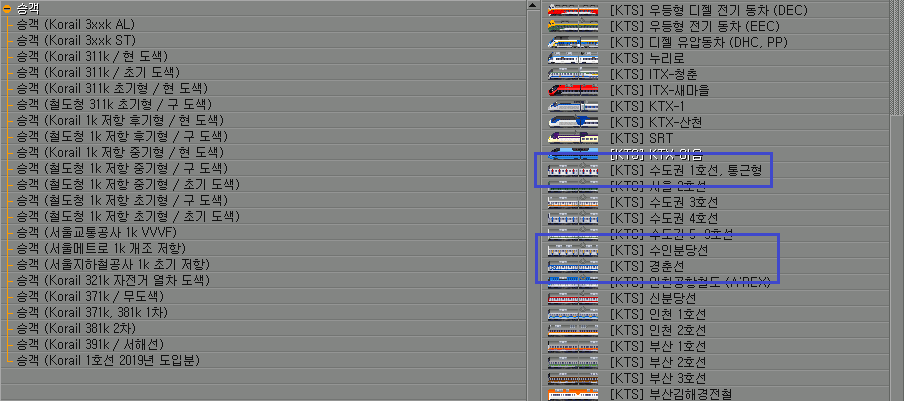Click the 누리로 train icon
The image size is (904, 401).
click(x=573, y=58)
